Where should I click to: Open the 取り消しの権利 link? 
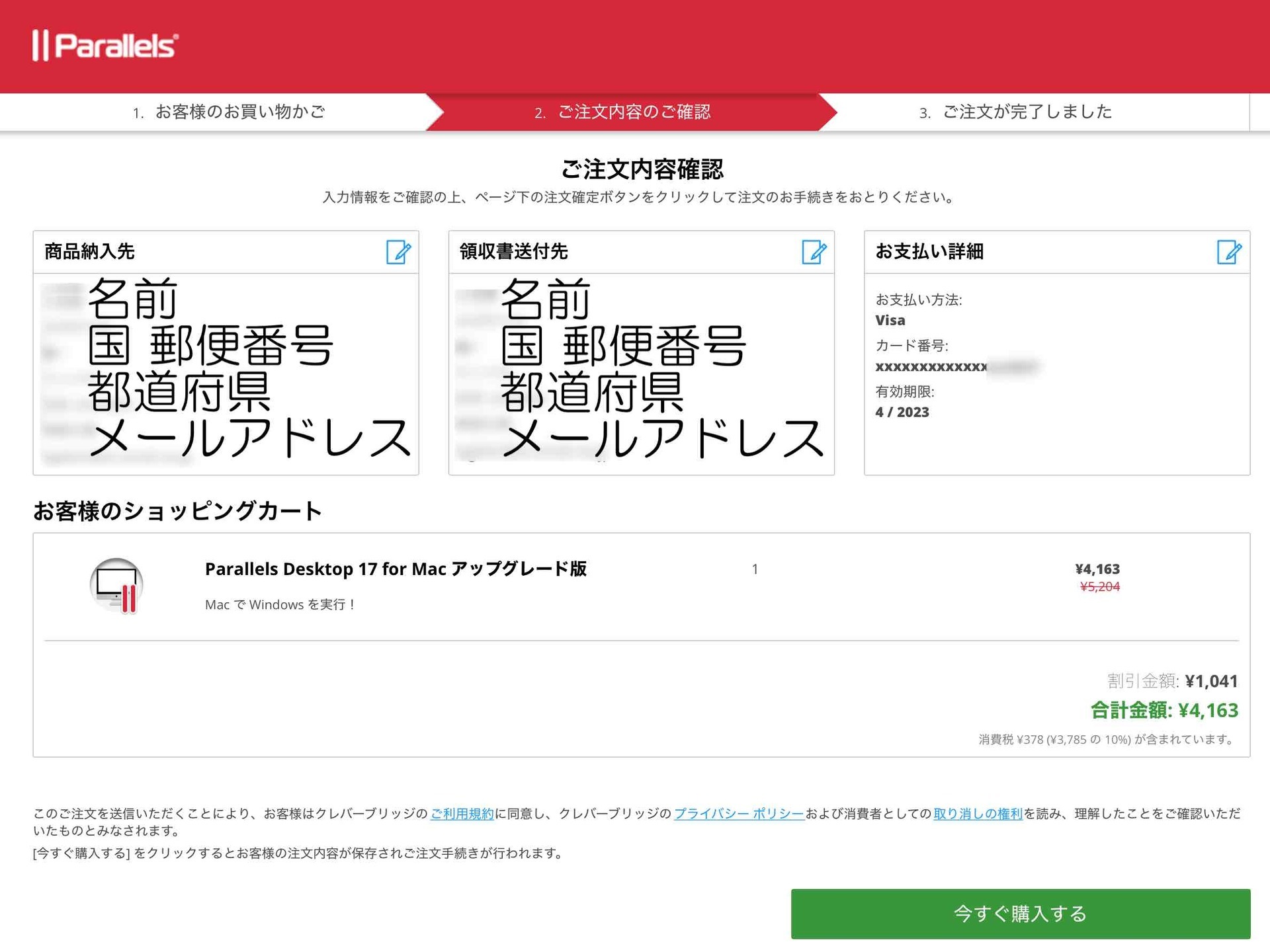[x=978, y=813]
